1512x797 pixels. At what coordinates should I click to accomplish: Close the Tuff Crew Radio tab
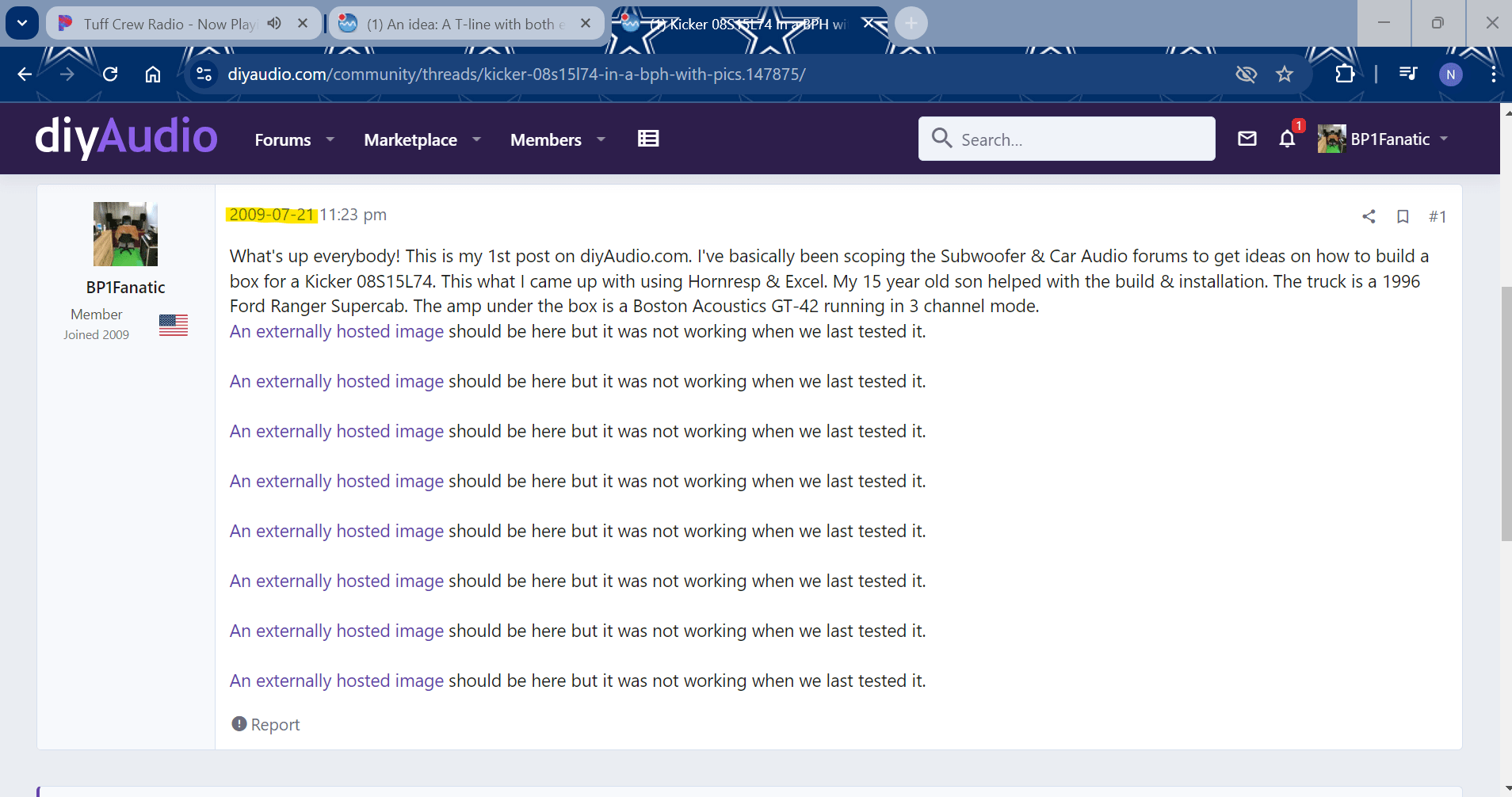click(303, 24)
